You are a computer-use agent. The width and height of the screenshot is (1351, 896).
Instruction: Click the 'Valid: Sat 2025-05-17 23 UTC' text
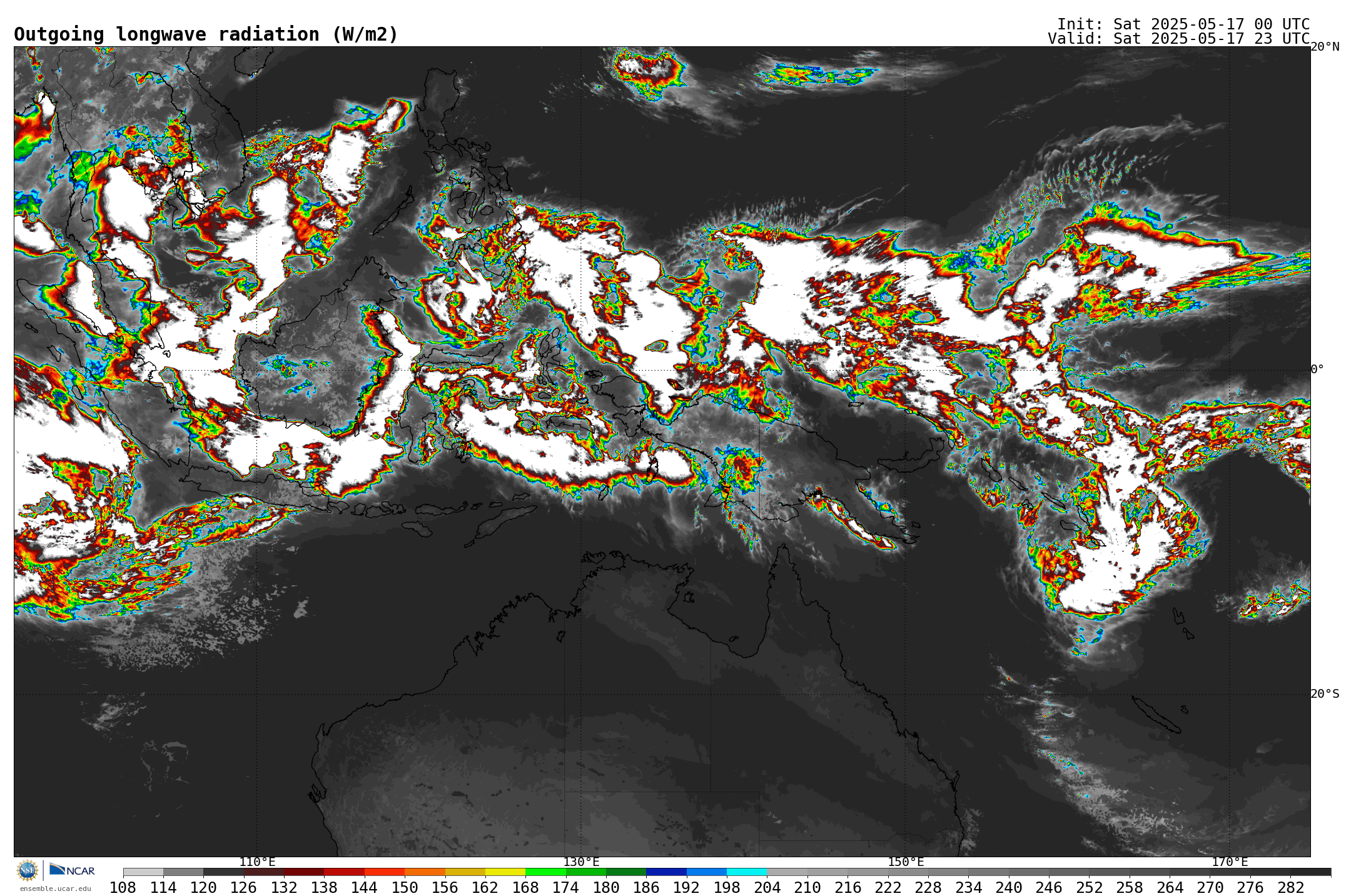pyautogui.click(x=1179, y=39)
